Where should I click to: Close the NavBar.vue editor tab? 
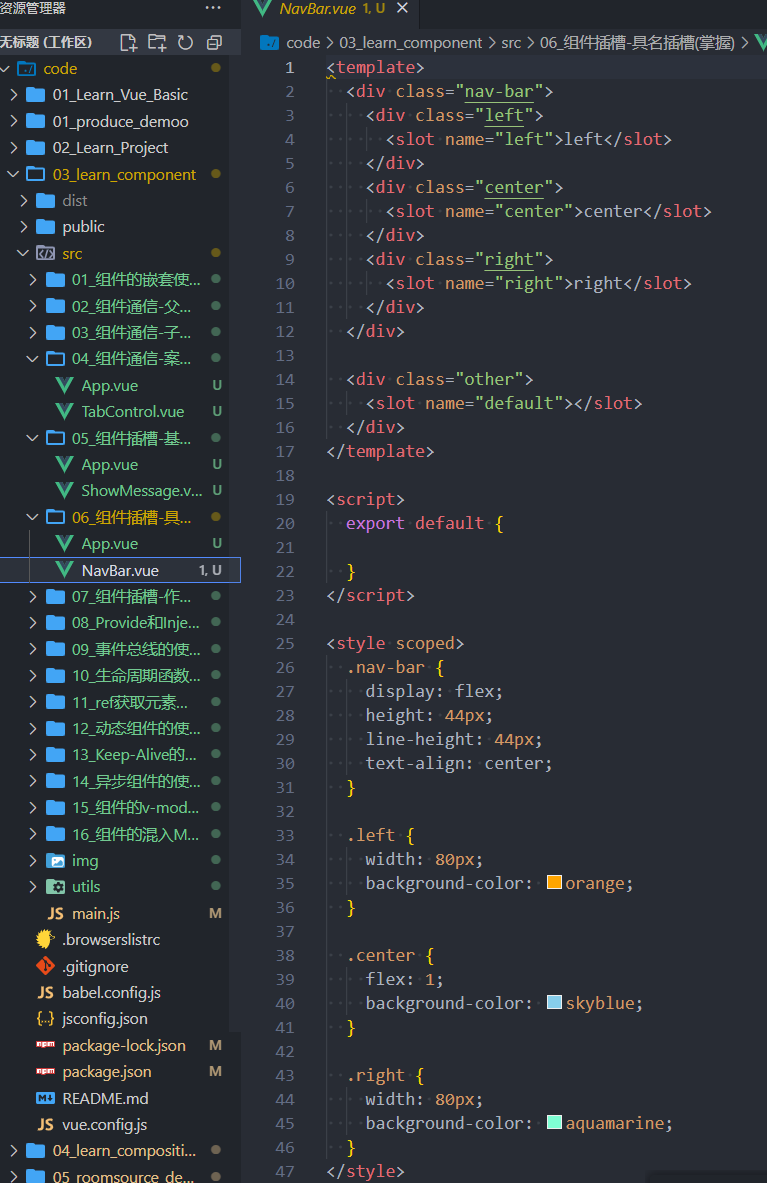pos(402,8)
